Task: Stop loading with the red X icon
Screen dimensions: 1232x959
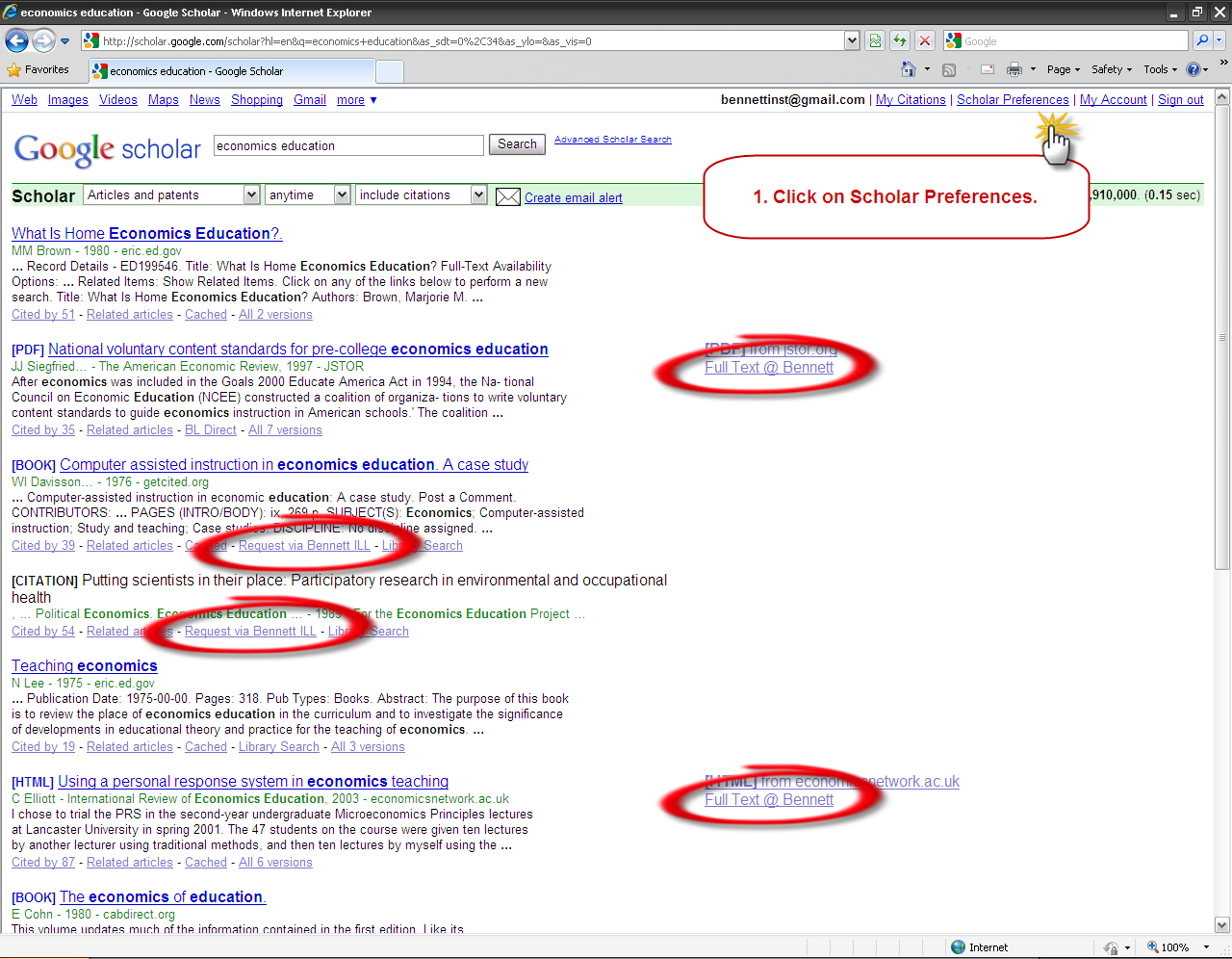Action: (x=925, y=40)
